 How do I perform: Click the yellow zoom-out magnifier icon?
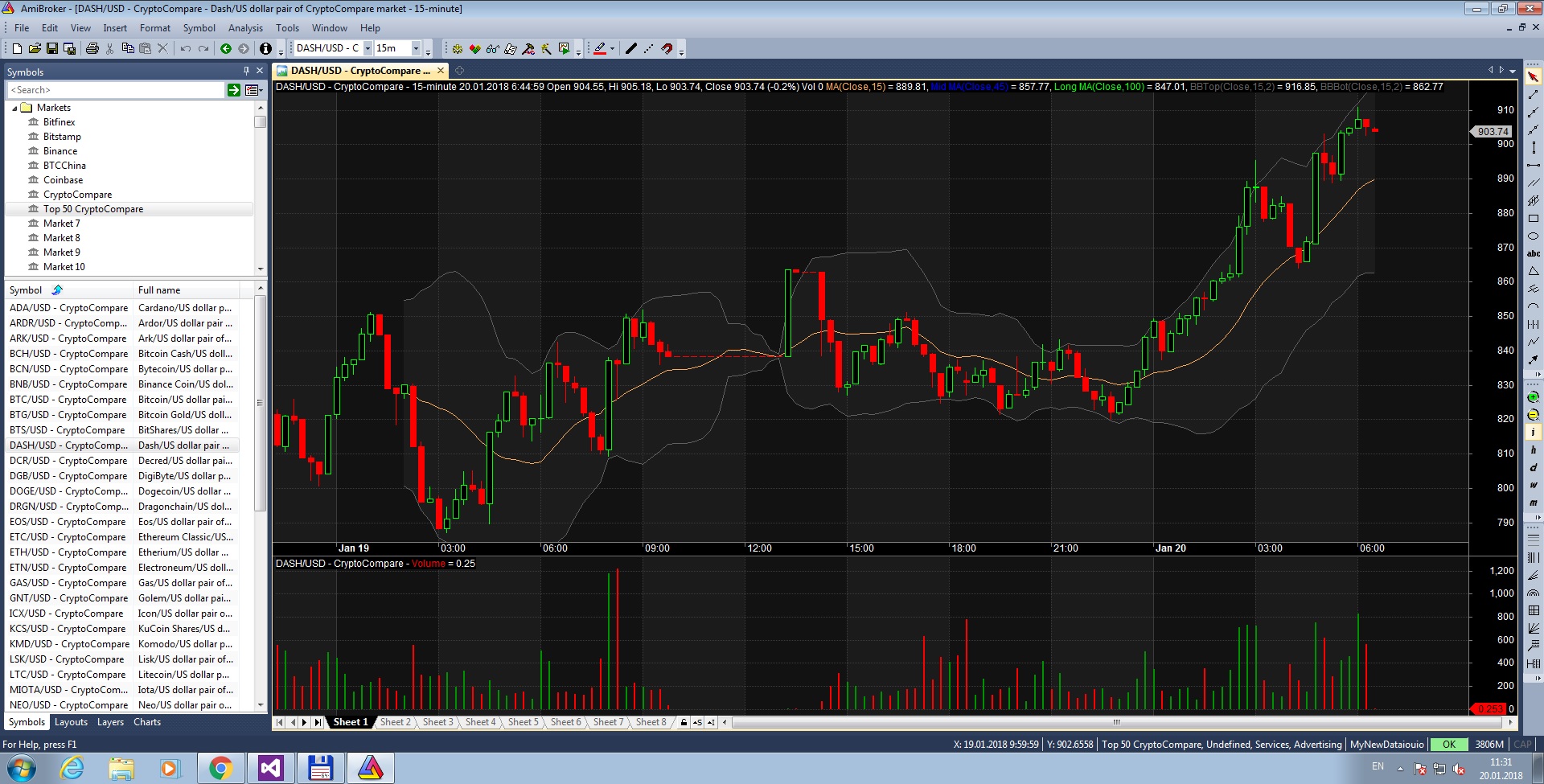pyautogui.click(x=1534, y=415)
